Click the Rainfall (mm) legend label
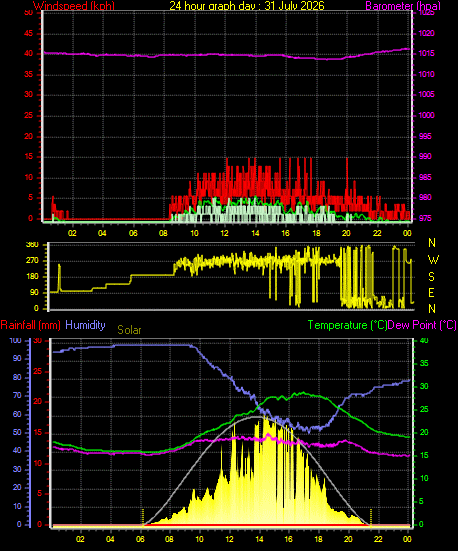The width and height of the screenshot is (458, 551). coord(31,325)
